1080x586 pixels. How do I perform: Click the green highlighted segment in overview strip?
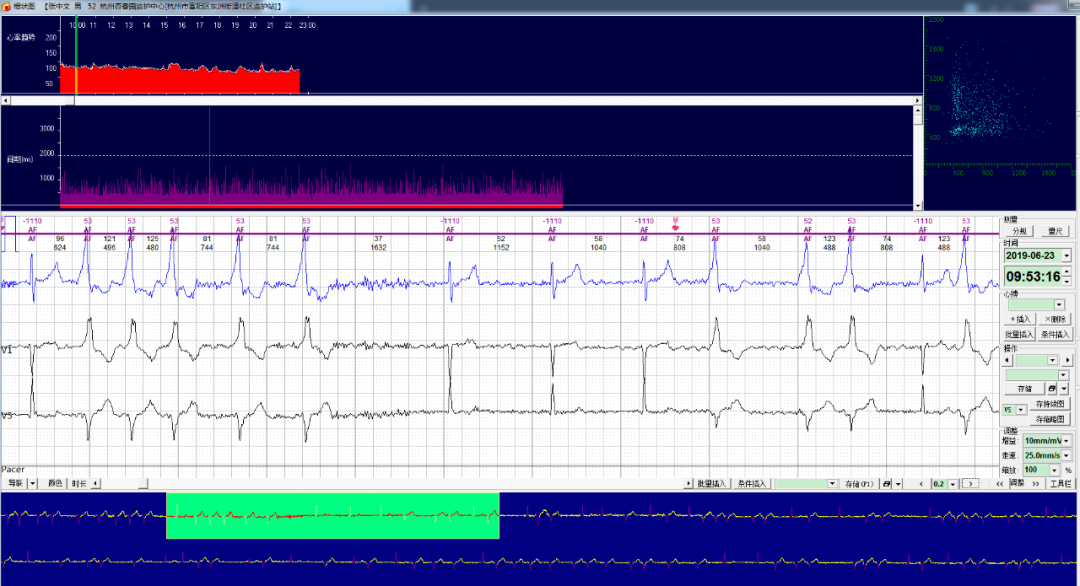332,515
